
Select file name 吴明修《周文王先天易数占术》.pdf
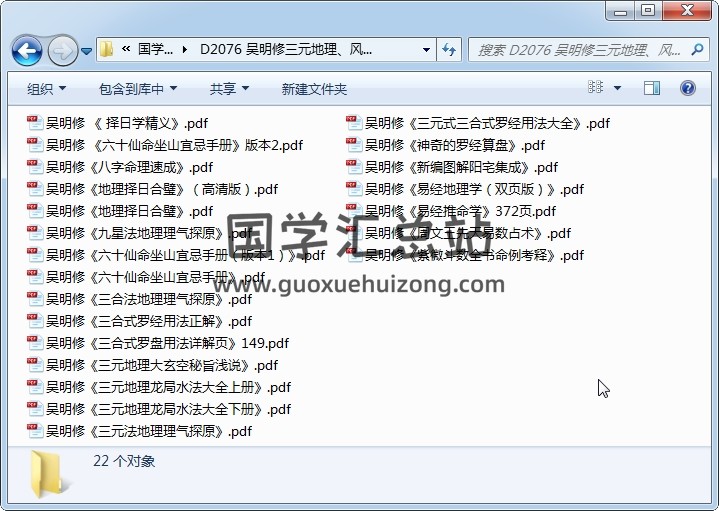click(468, 233)
